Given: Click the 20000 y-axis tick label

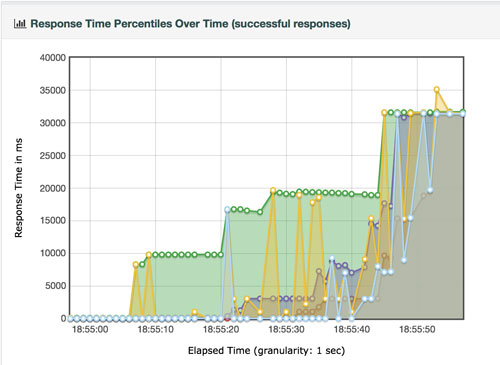Looking at the screenshot, I should (x=53, y=188).
